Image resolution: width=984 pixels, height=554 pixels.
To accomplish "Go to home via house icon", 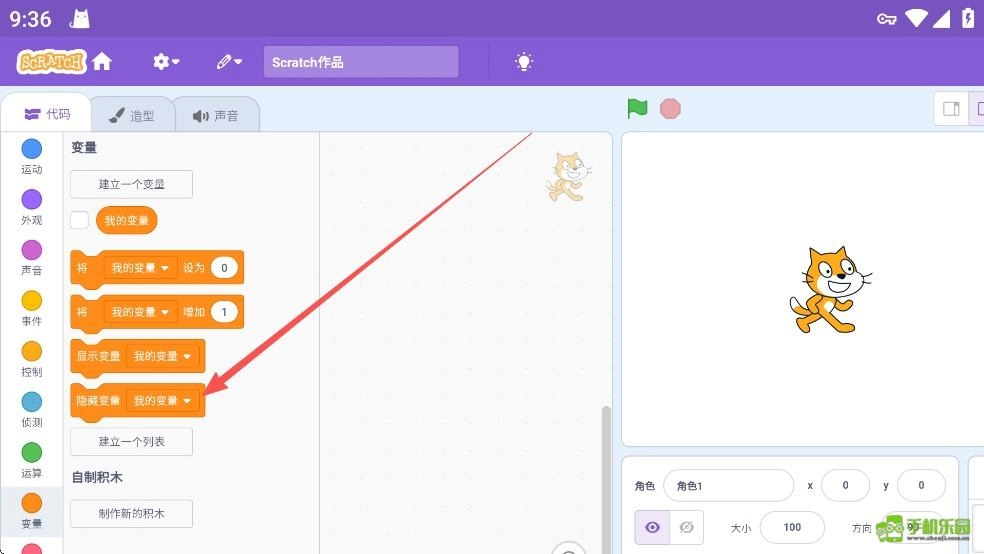I will coord(102,62).
